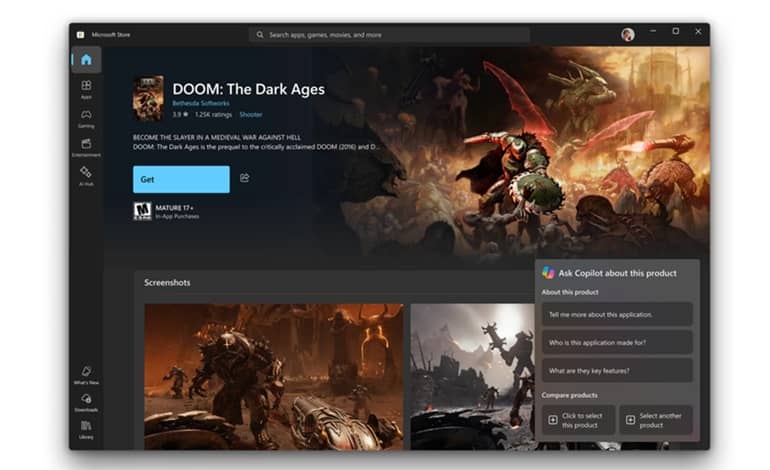Click the "In-App Purchases" text
The height and width of the screenshot is (470, 770).
click(177, 216)
